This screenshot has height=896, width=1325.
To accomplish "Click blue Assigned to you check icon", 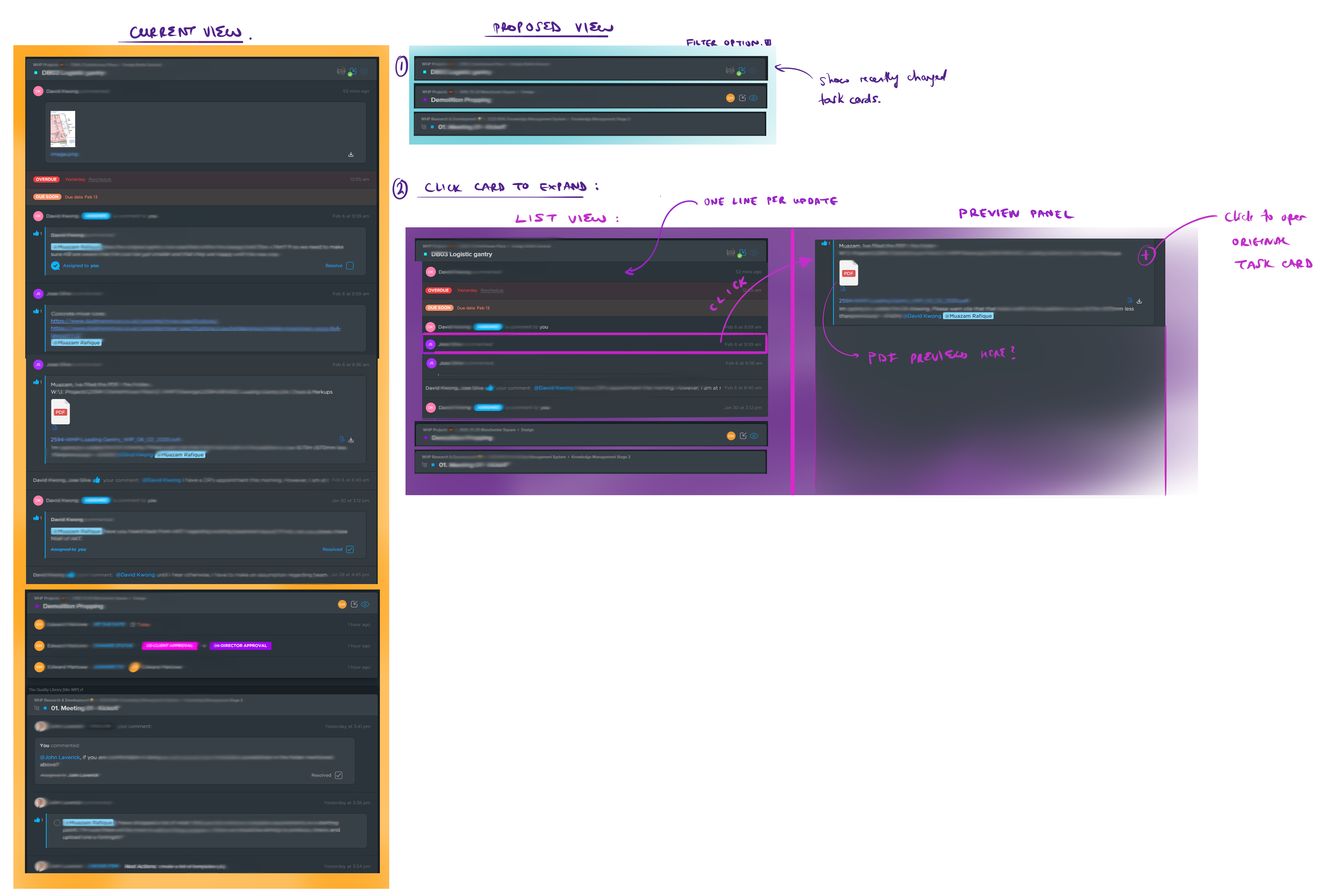I will pyautogui.click(x=55, y=266).
